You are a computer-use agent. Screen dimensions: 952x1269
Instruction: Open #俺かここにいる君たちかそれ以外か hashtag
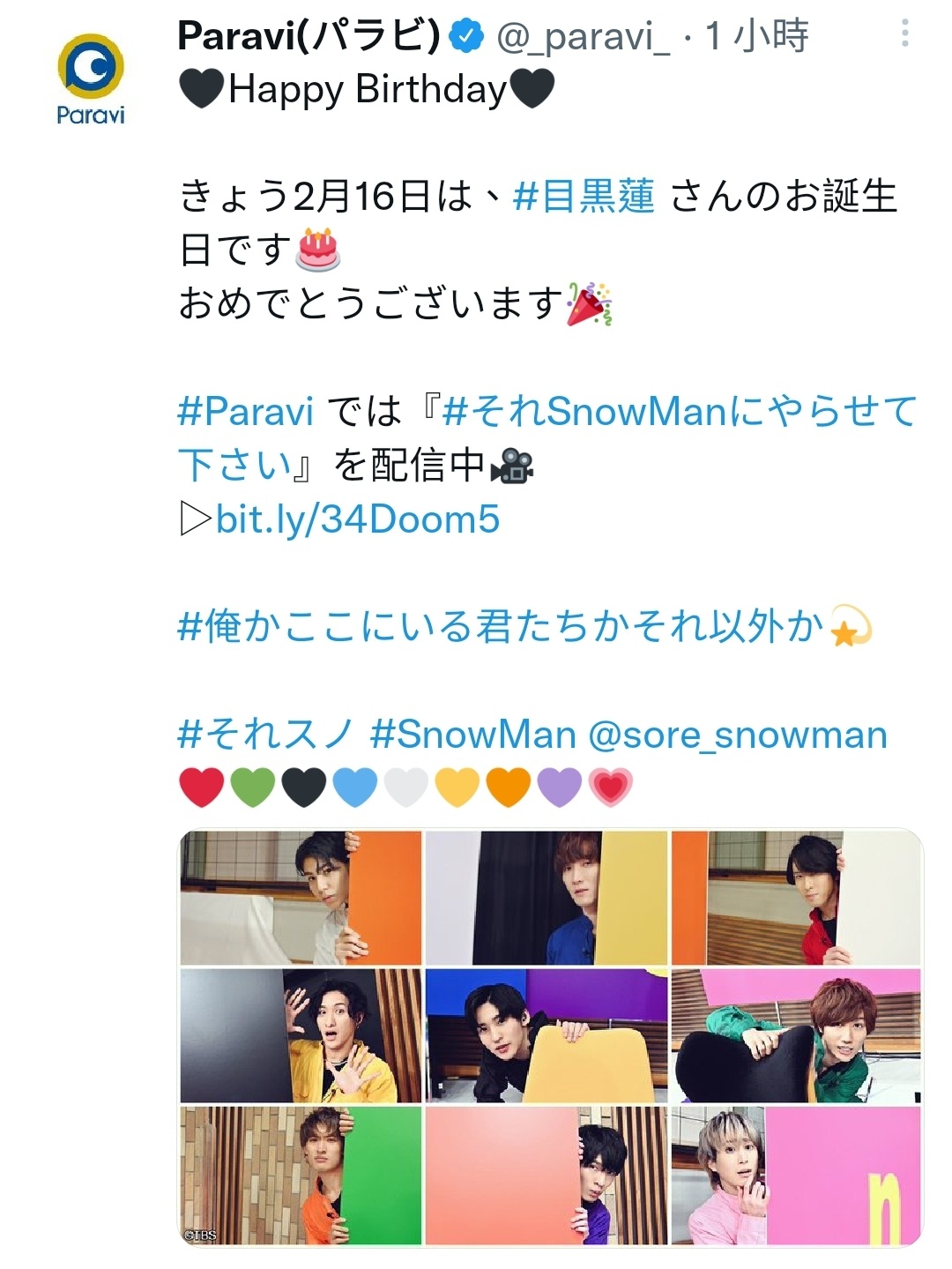click(501, 627)
